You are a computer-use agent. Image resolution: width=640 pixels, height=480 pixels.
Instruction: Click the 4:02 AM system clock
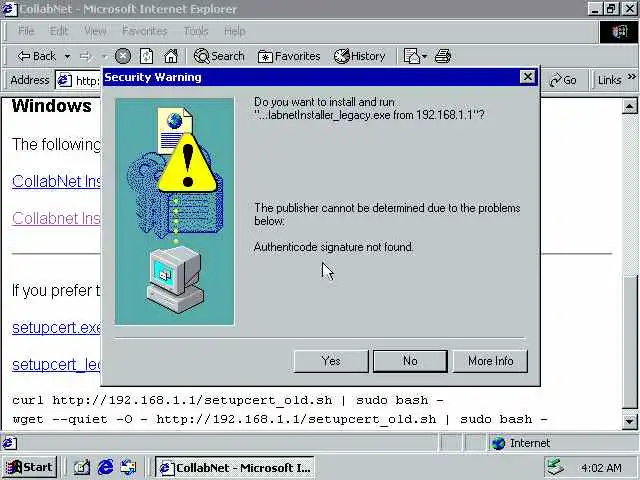coord(601,468)
